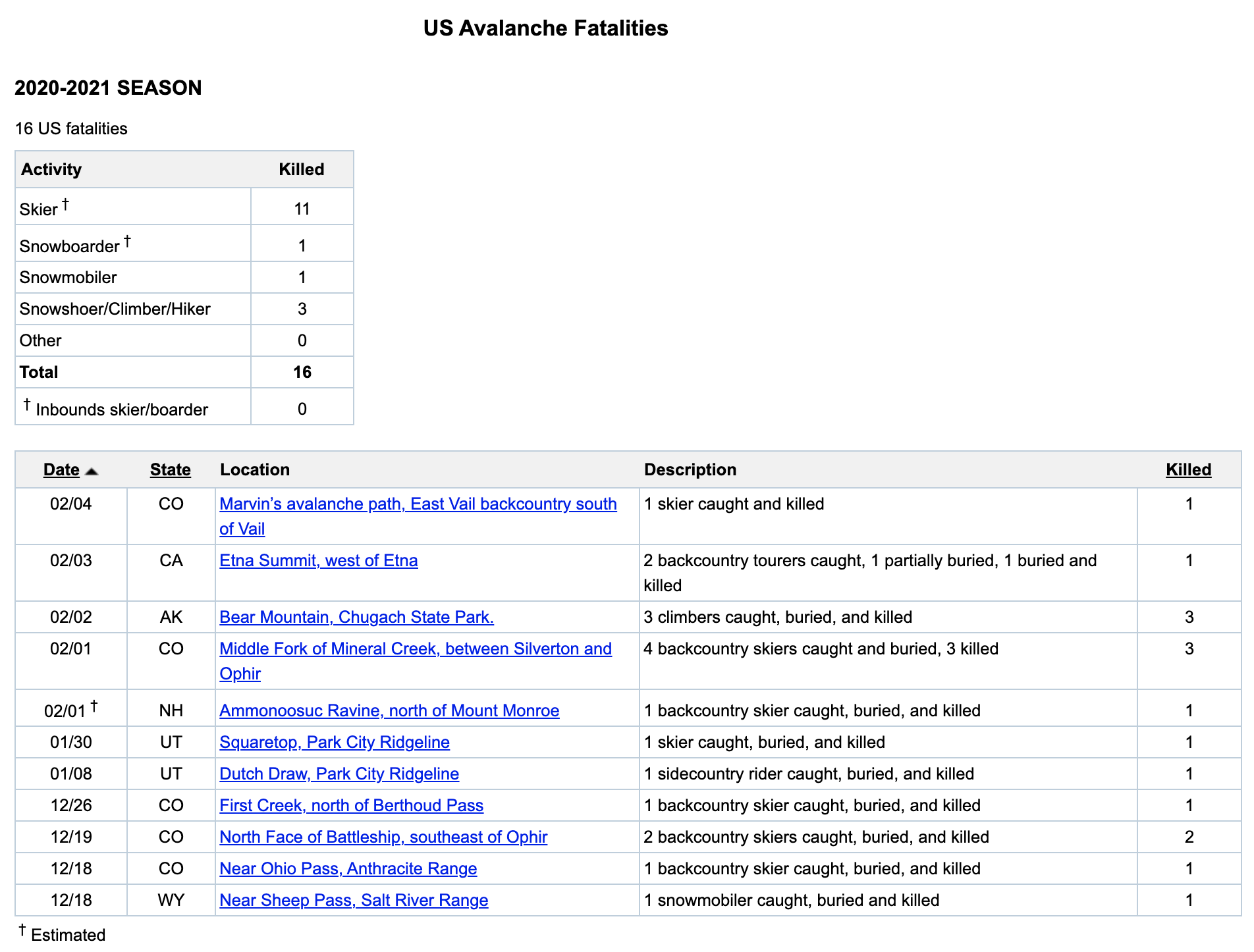Click the 12/26 date cell
The height and width of the screenshot is (952, 1254).
pyautogui.click(x=71, y=805)
